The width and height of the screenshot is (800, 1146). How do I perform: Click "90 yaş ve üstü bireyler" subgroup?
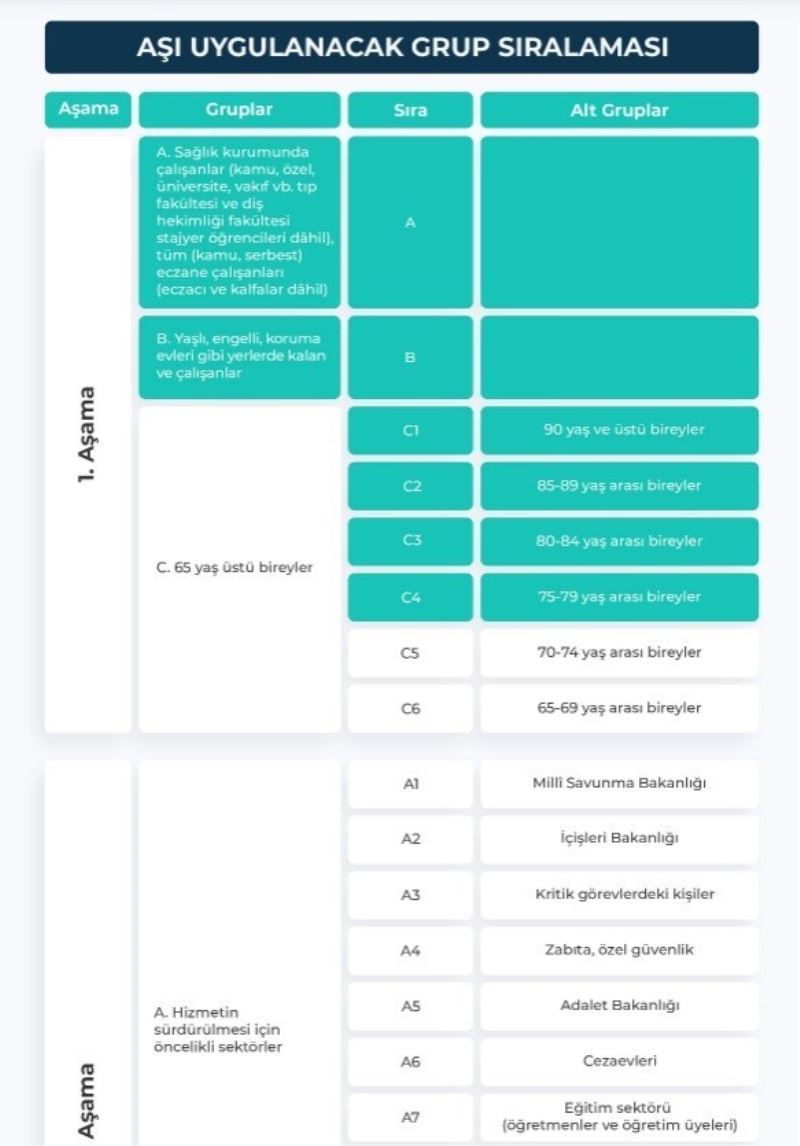pos(619,430)
